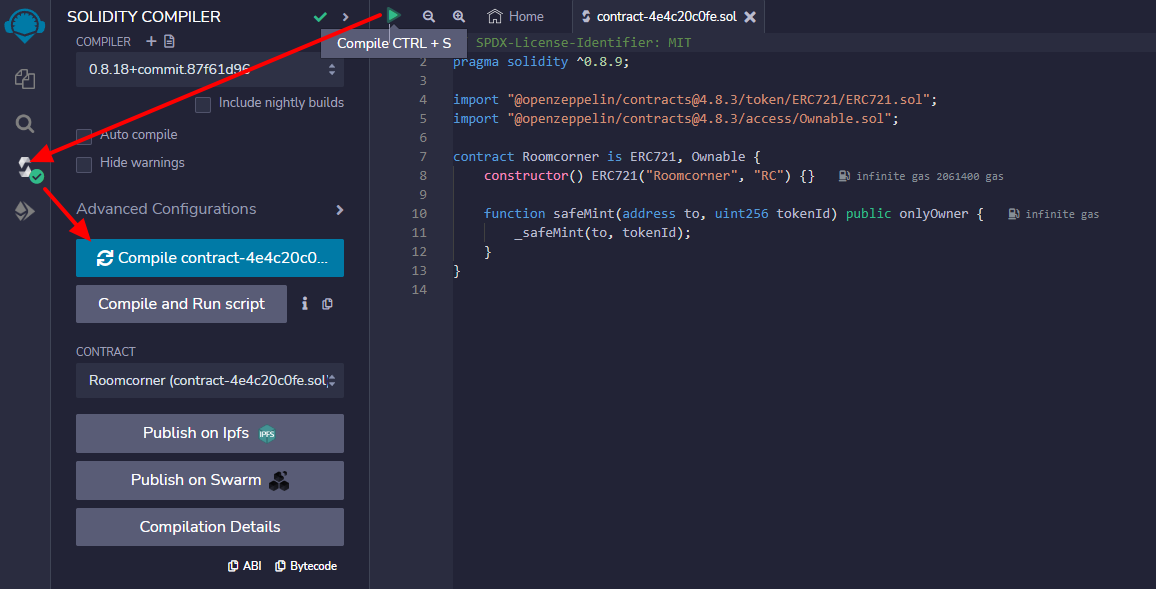Click the SOLIDITY COMPILER panel title
This screenshot has width=1156, height=589.
tap(144, 16)
